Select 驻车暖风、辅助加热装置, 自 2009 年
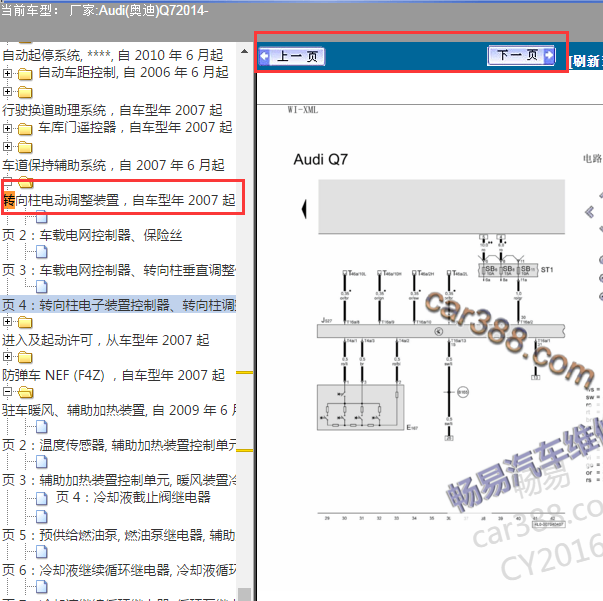603x601 pixels. tap(119, 410)
